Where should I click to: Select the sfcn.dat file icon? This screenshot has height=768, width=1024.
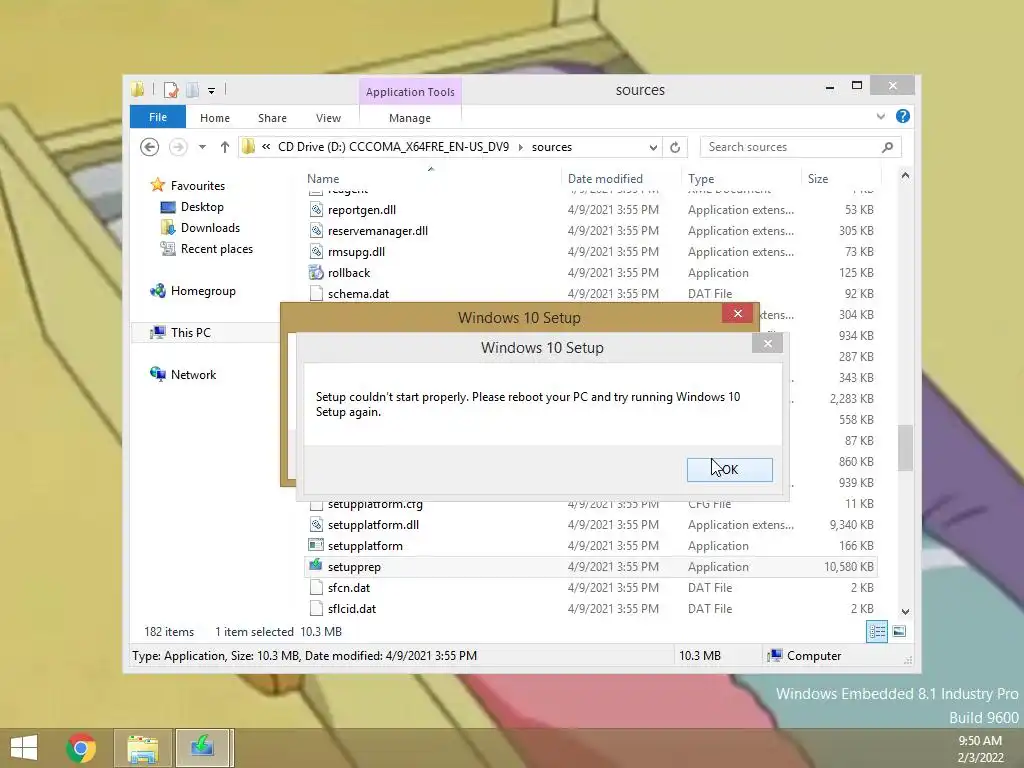(316, 588)
